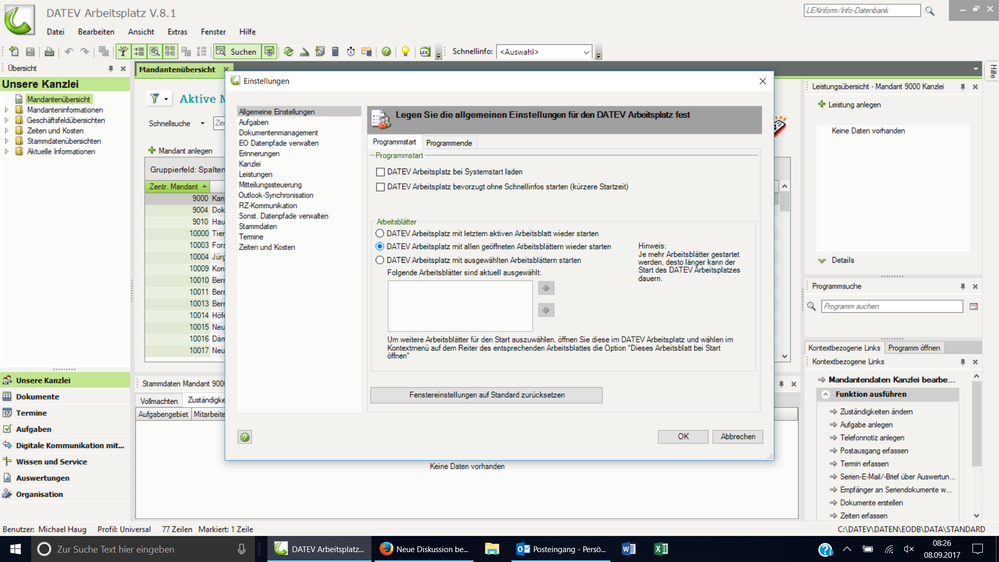This screenshot has height=562, width=999.
Task: Select start with letztem aktiven Arbeitsblatt
Action: point(380,234)
